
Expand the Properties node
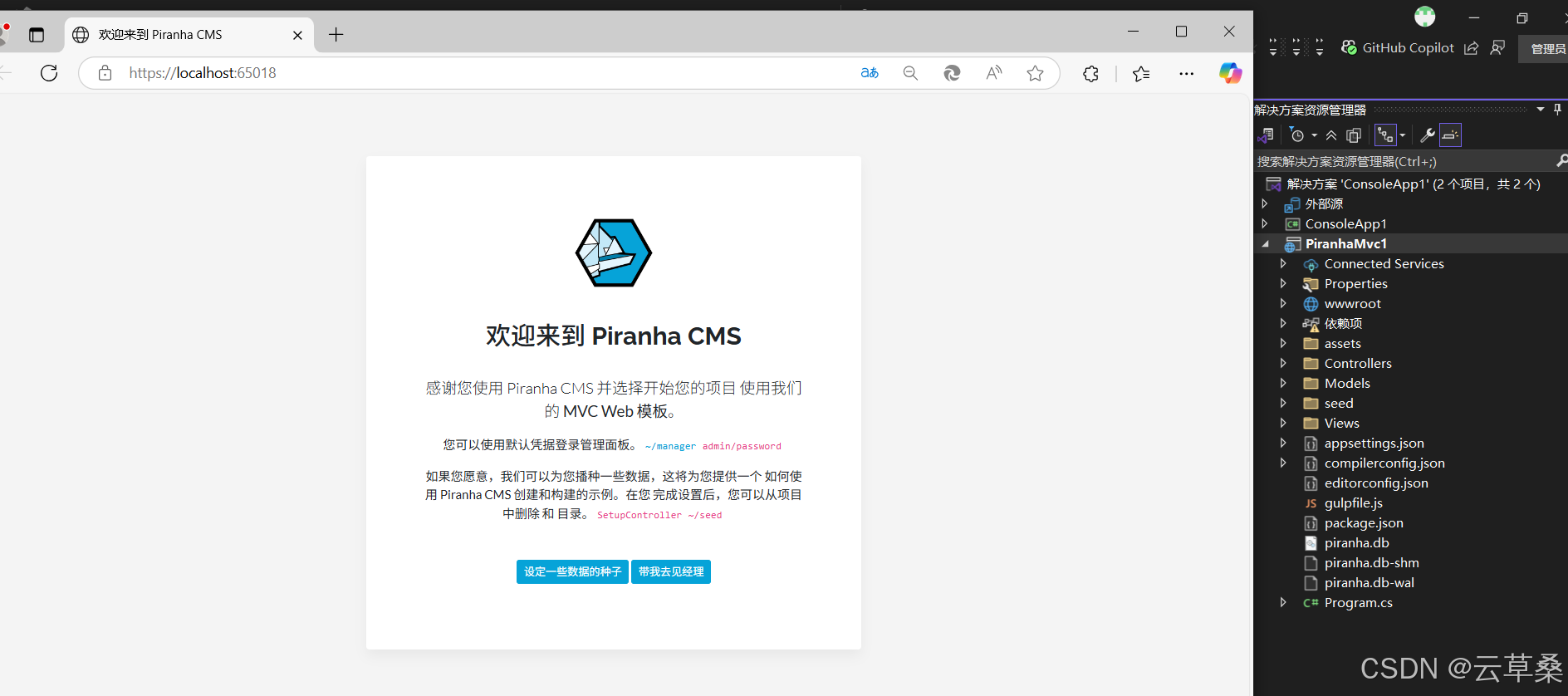point(1283,283)
